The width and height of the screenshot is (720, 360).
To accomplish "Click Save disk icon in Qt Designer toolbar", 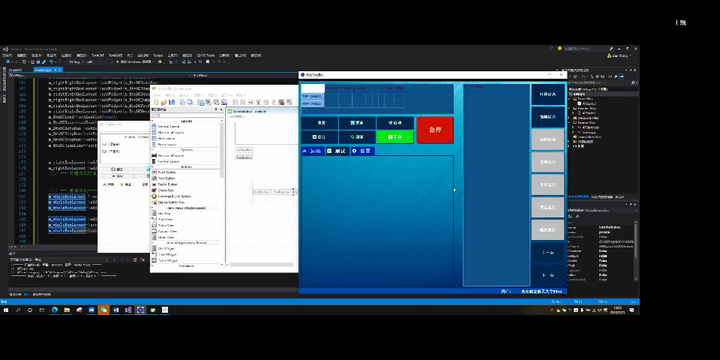I will [172, 102].
